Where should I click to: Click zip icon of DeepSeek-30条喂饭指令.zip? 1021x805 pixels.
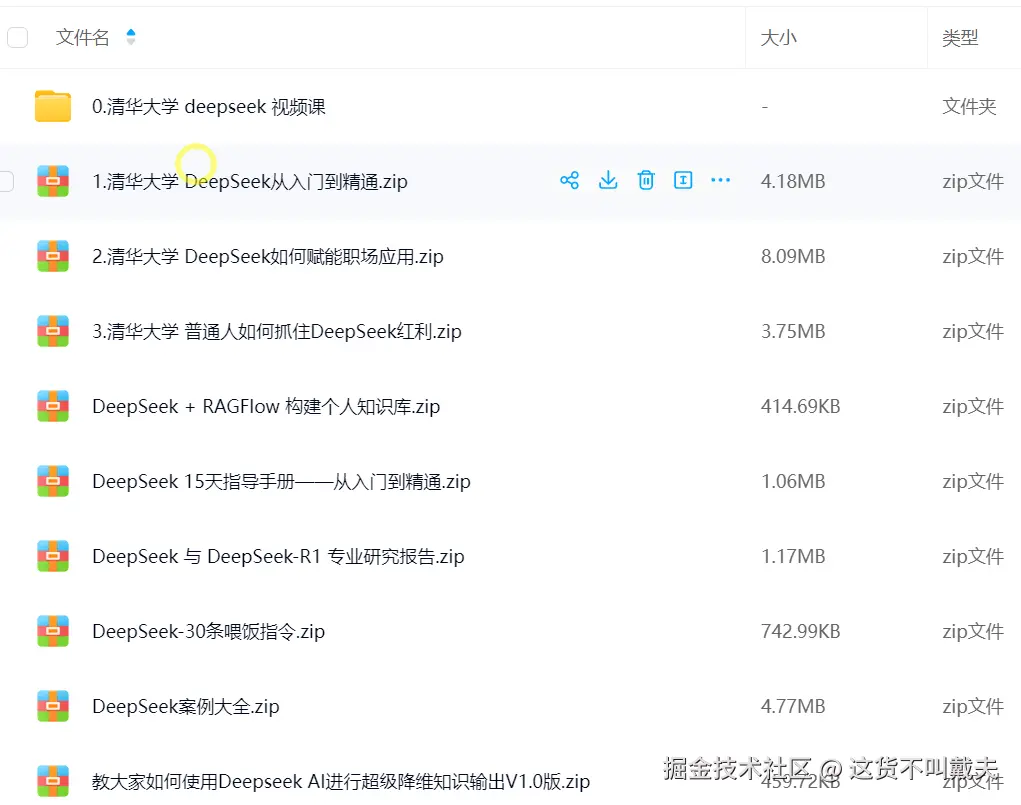[x=53, y=630]
